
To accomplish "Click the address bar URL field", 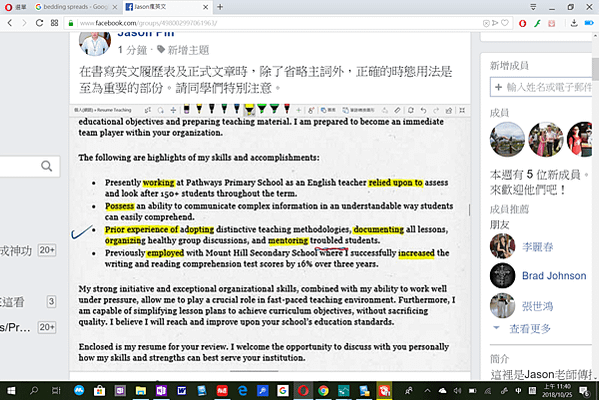I will click(x=279, y=23).
